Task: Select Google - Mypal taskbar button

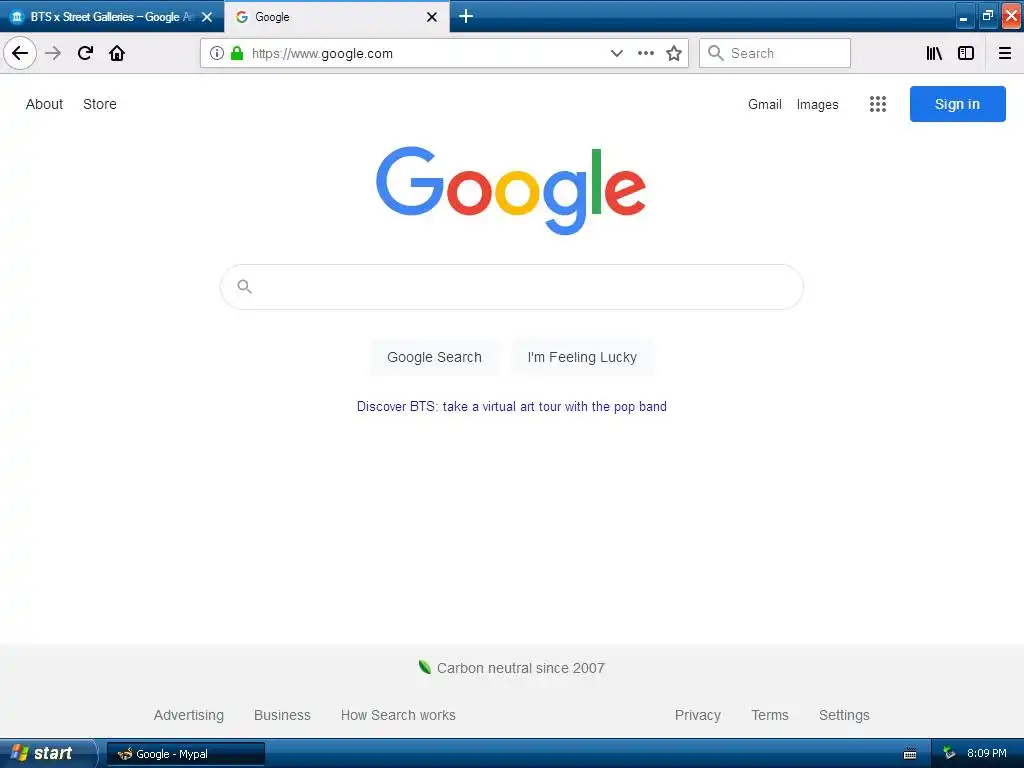Action: pyautogui.click(x=186, y=754)
